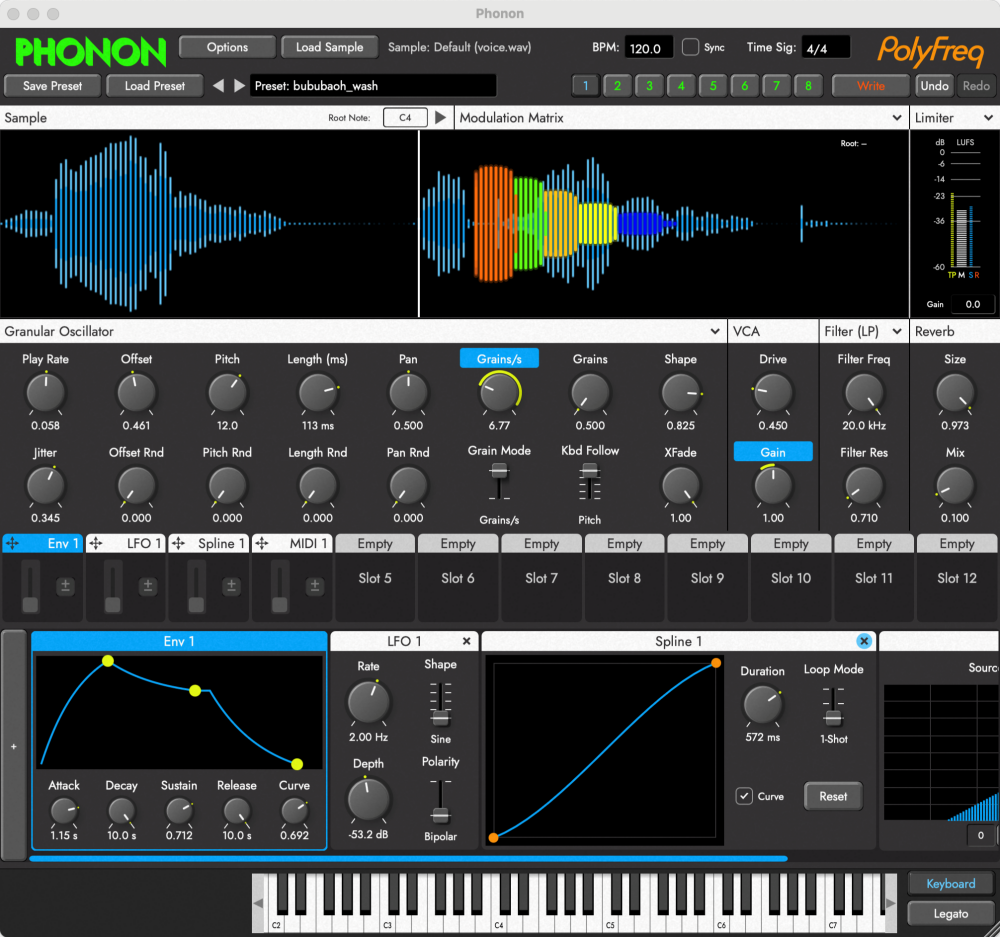Image resolution: width=1000 pixels, height=937 pixels.
Task: Click the Reverb Size knob
Action: (955, 393)
